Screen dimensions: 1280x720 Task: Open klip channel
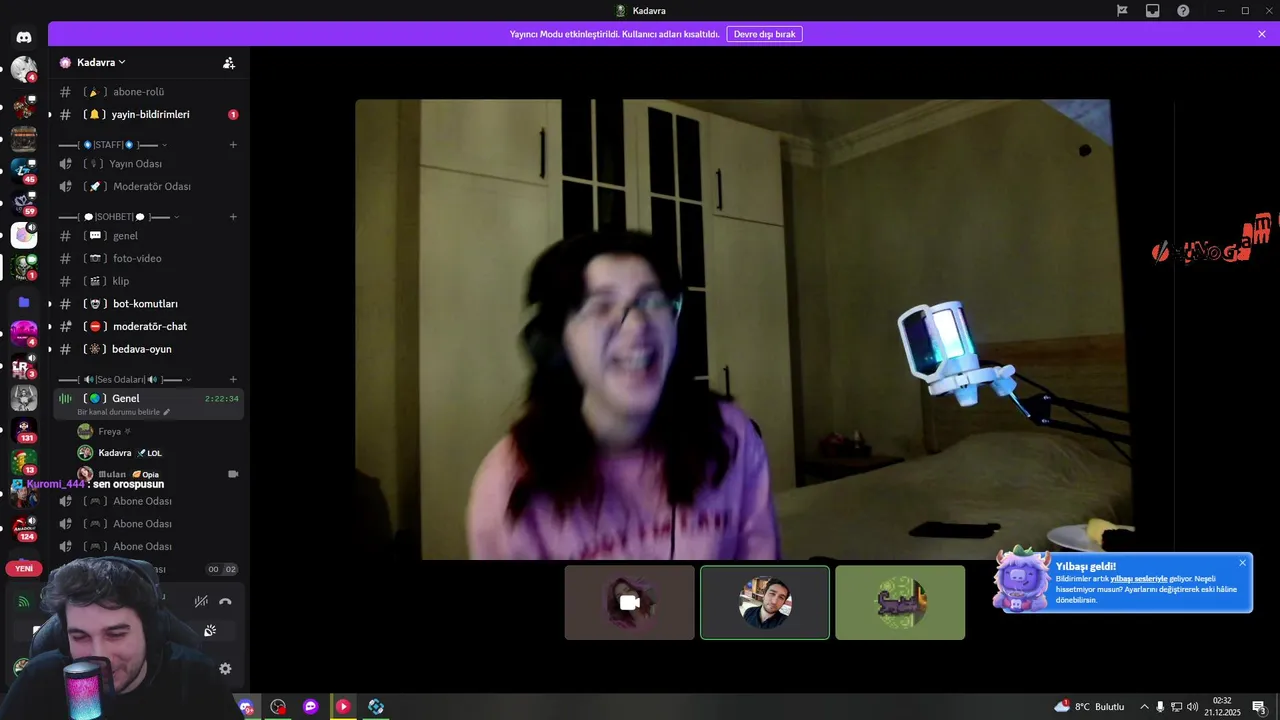pyautogui.click(x=148, y=282)
